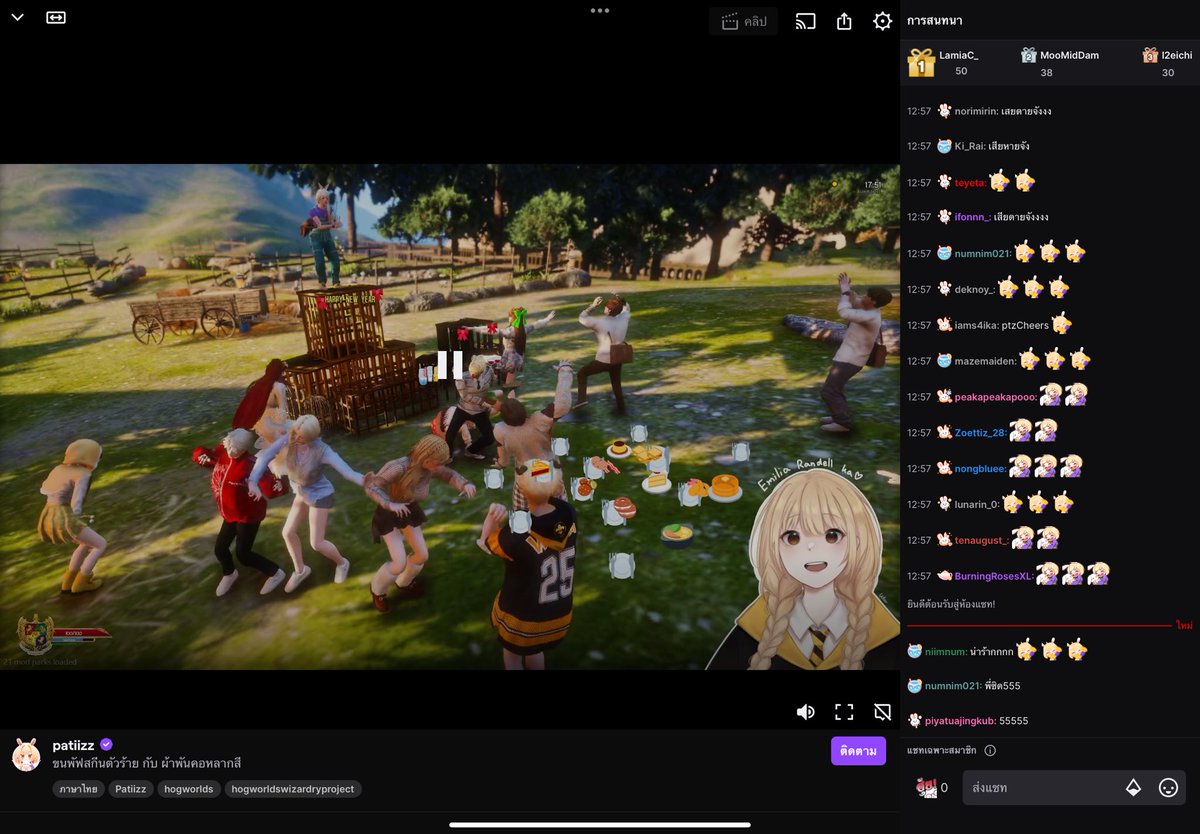
Task: Open the username norimirin in chat
Action: coord(976,111)
